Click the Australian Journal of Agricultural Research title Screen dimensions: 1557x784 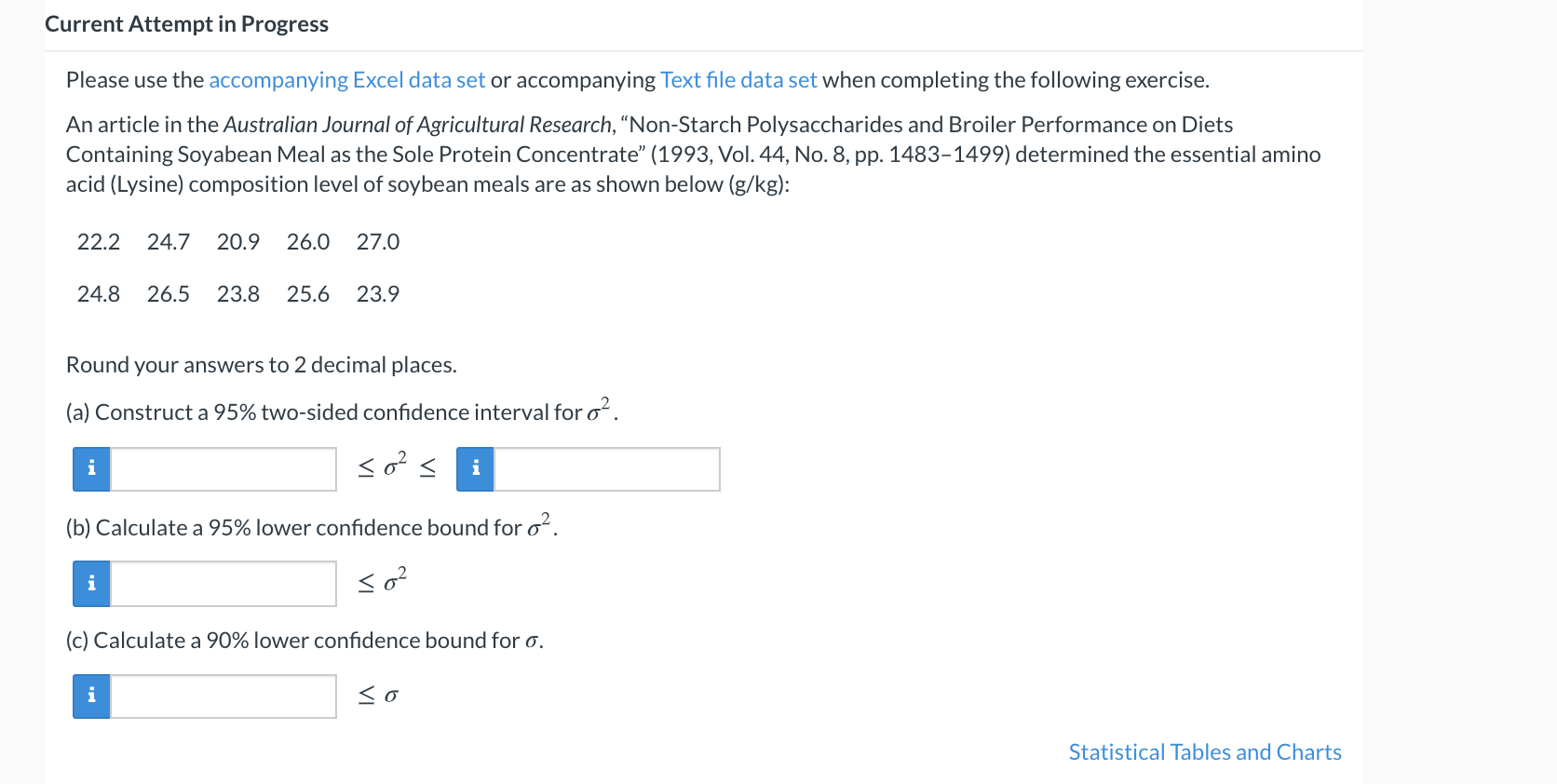(x=417, y=125)
